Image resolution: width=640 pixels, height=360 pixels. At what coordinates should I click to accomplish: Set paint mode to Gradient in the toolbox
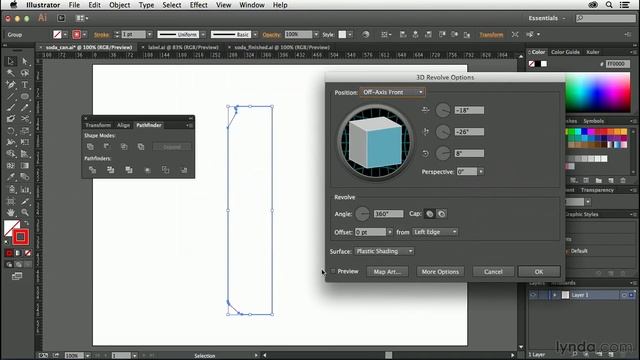(x=18, y=253)
